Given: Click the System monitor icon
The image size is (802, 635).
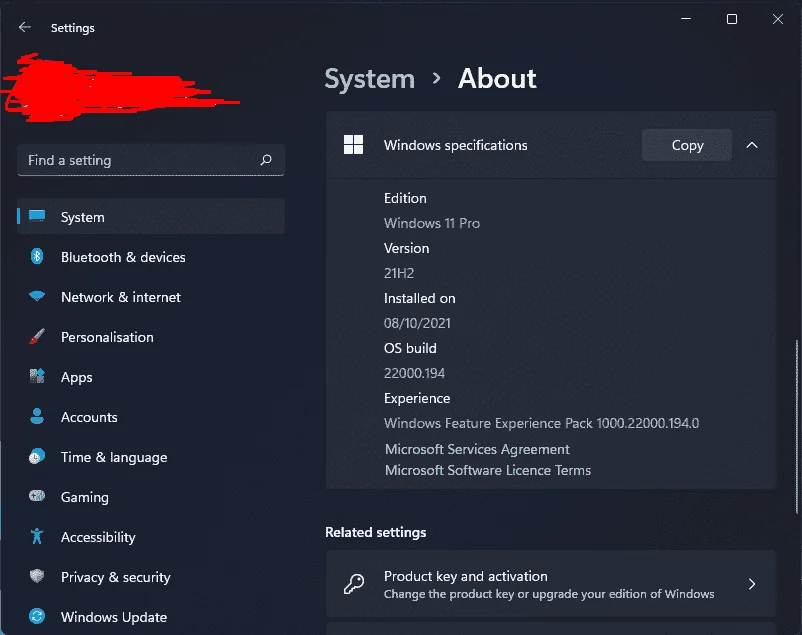Looking at the screenshot, I should click(x=37, y=216).
